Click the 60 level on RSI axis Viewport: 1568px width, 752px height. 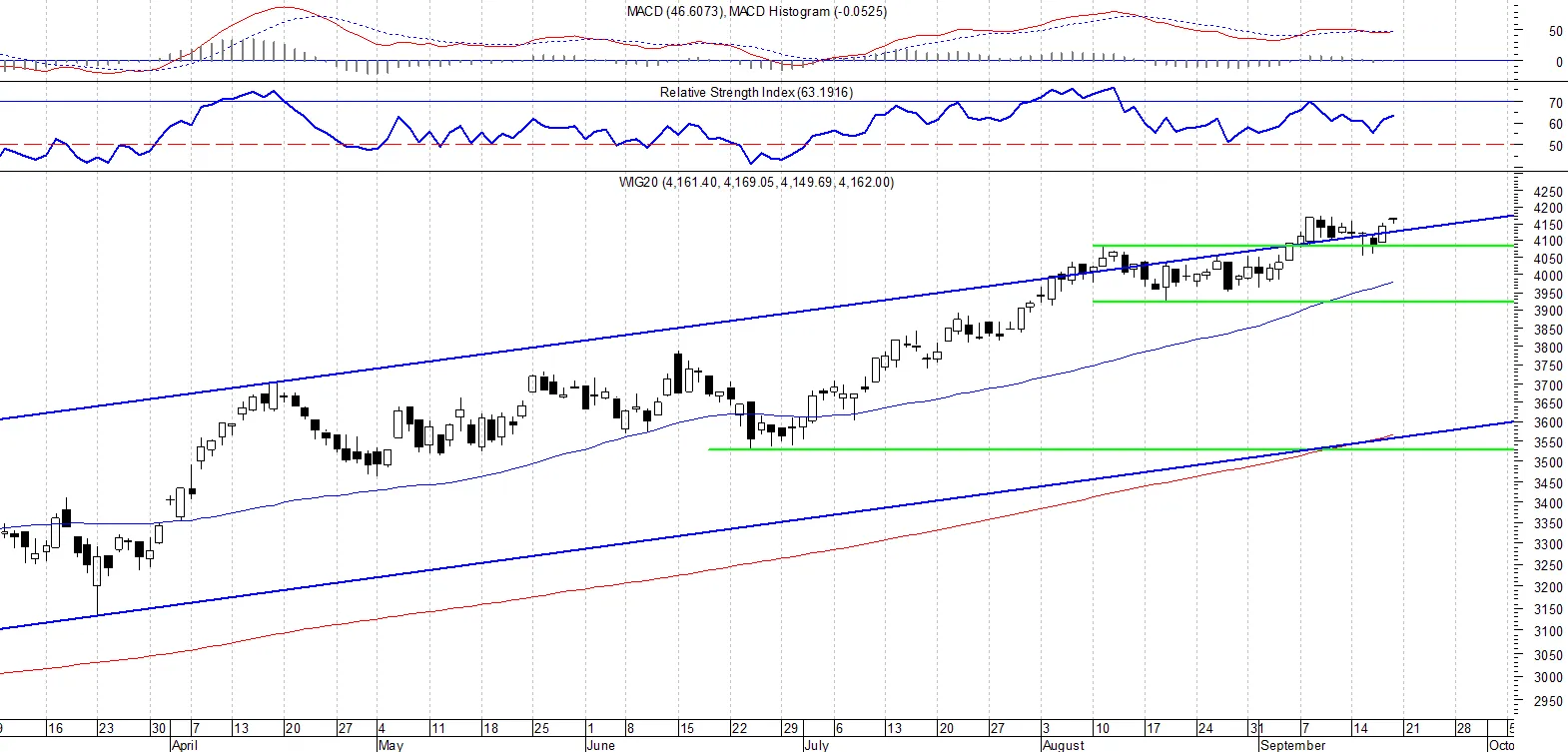point(1555,125)
